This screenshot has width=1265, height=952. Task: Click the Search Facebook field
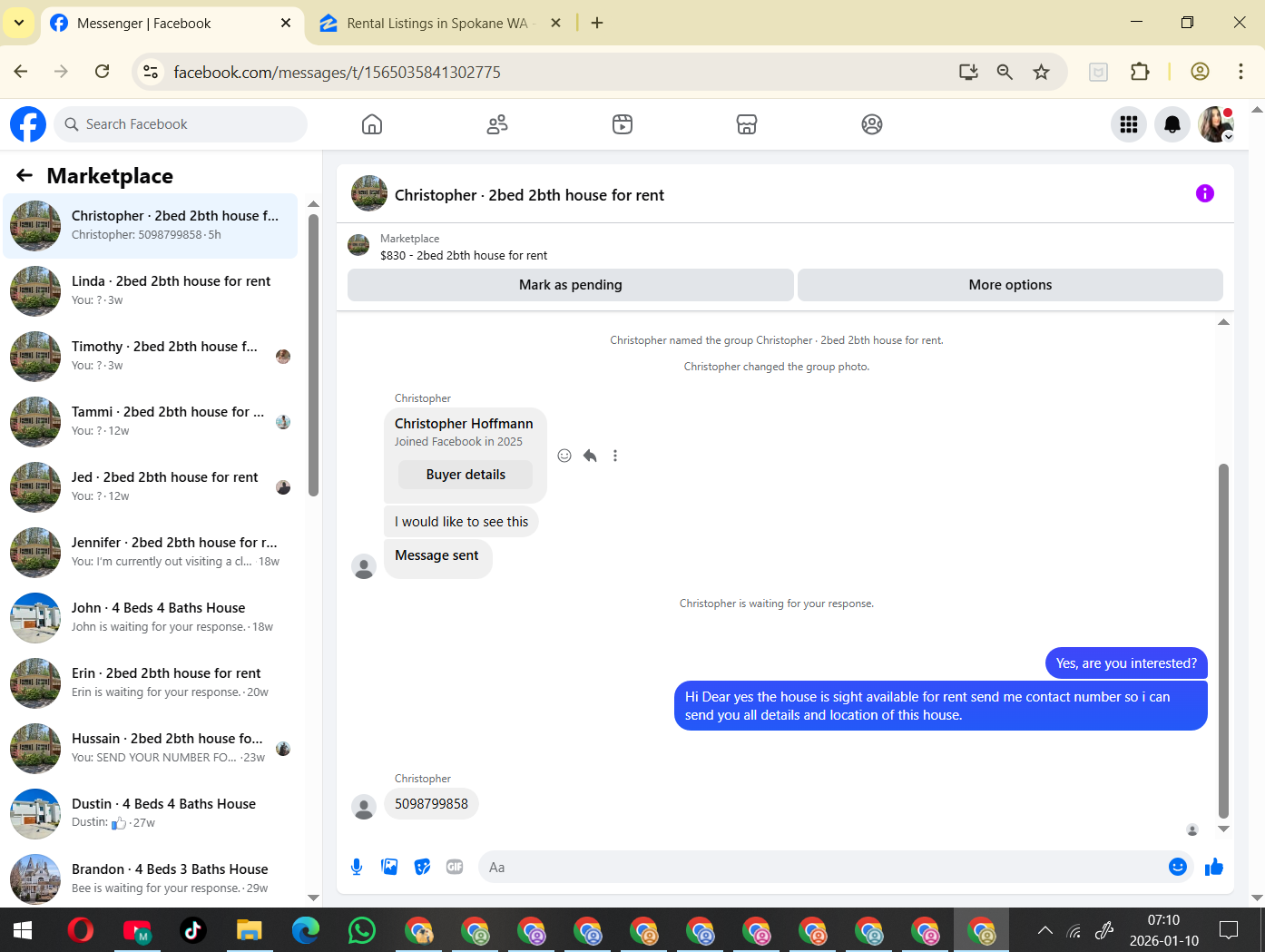[x=181, y=124]
